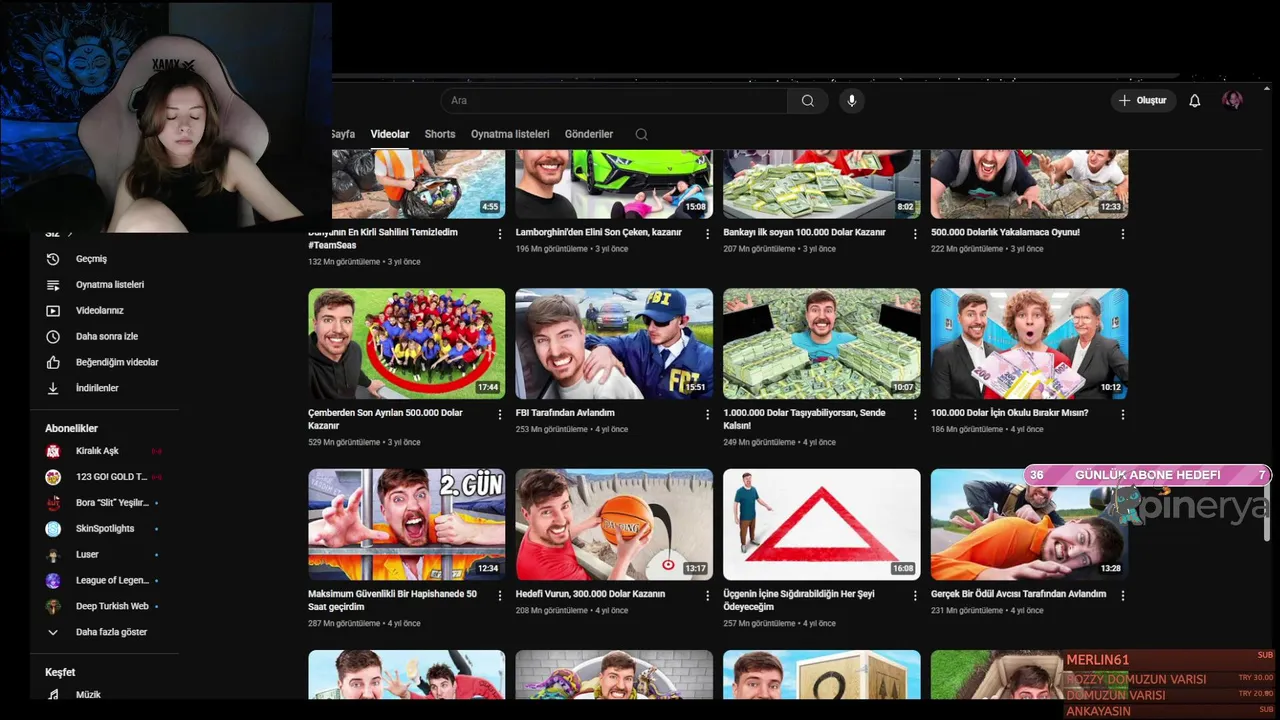Open Daha sonra izle in sidebar

point(105,337)
